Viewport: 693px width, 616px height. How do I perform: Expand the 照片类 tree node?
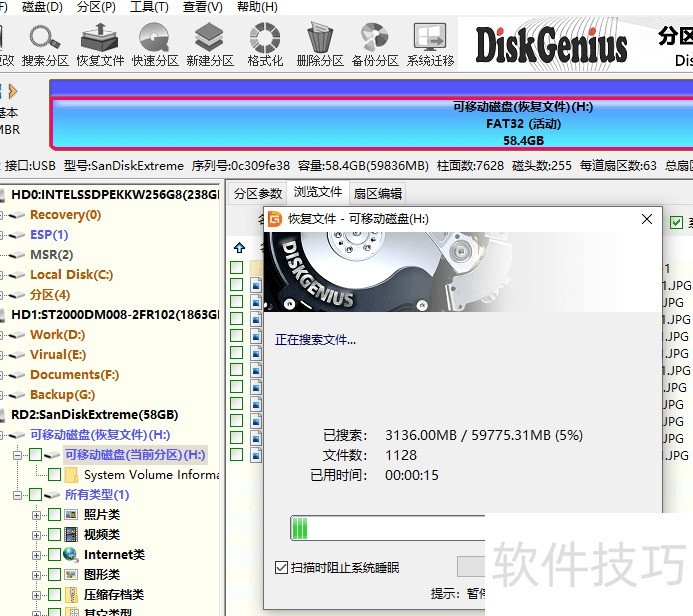(x=36, y=515)
